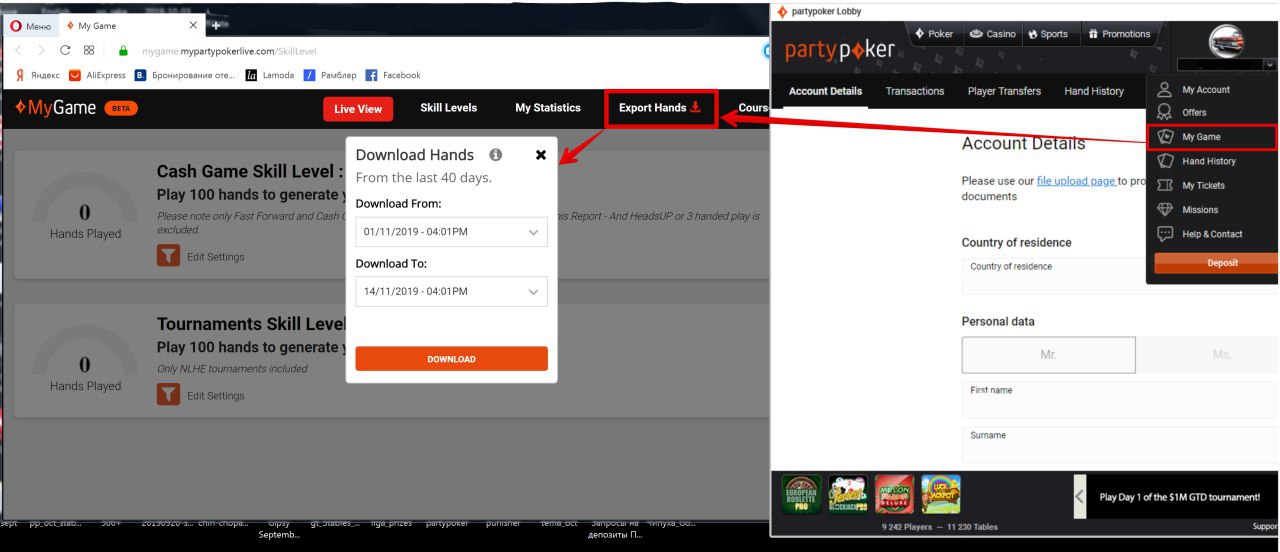The image size is (1280, 552).
Task: Select the Account Details tab
Action: (825, 91)
